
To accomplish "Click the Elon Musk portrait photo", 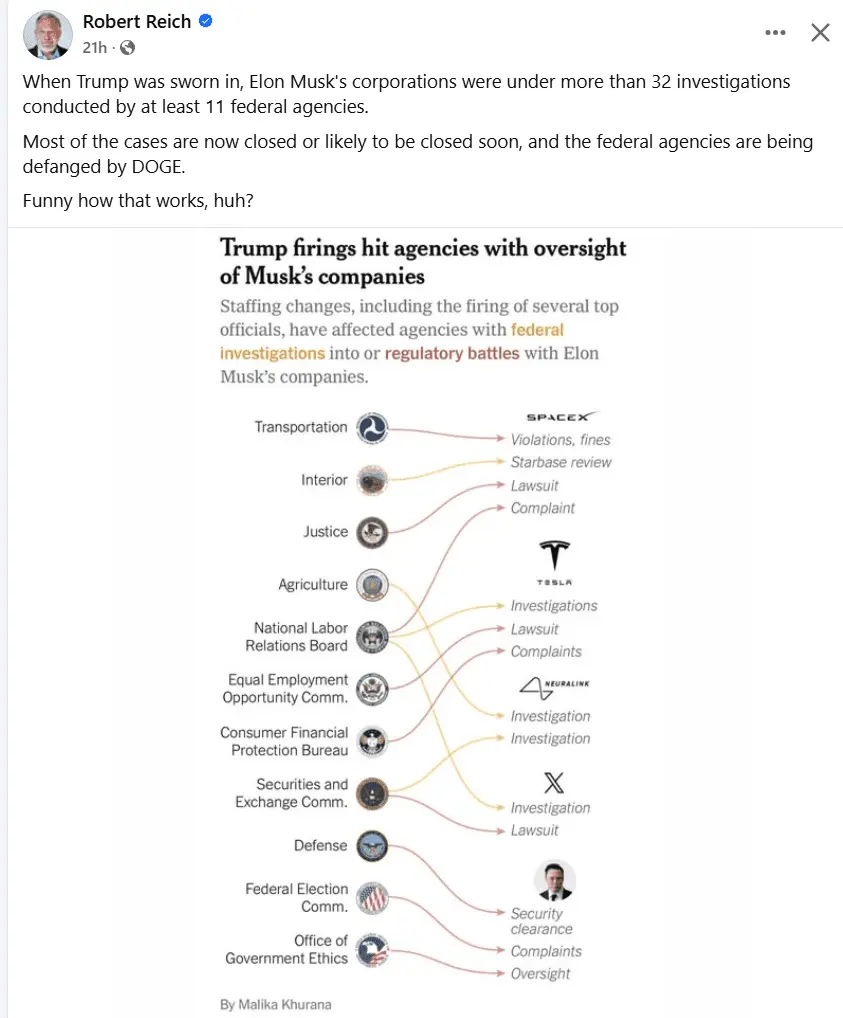I will tap(554, 880).
